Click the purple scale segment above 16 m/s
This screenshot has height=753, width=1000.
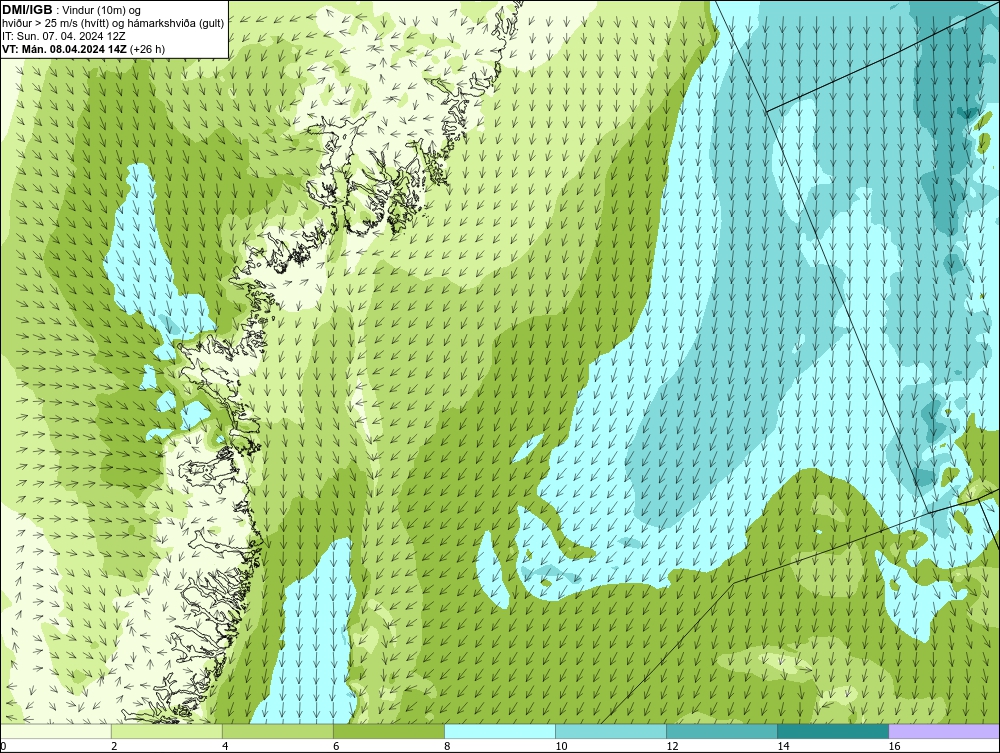coord(944,731)
